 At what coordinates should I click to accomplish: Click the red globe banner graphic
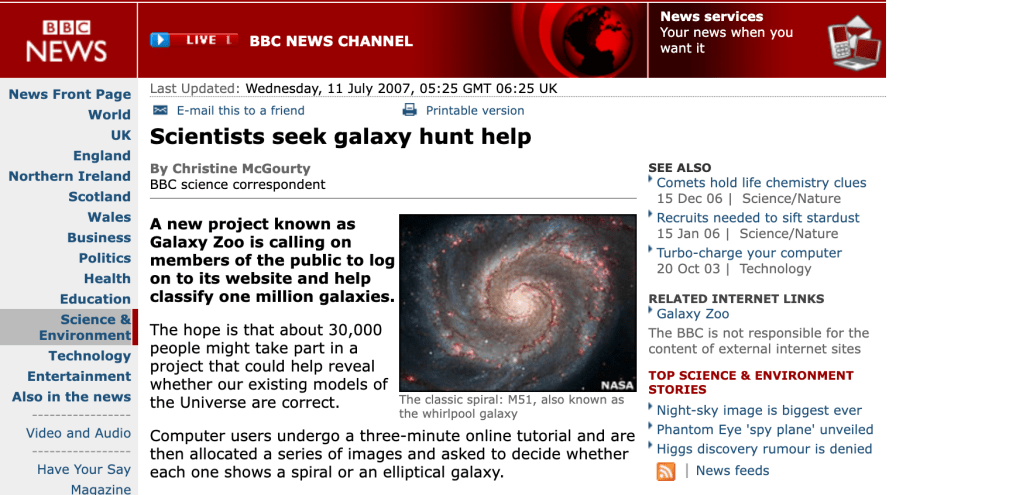point(591,40)
